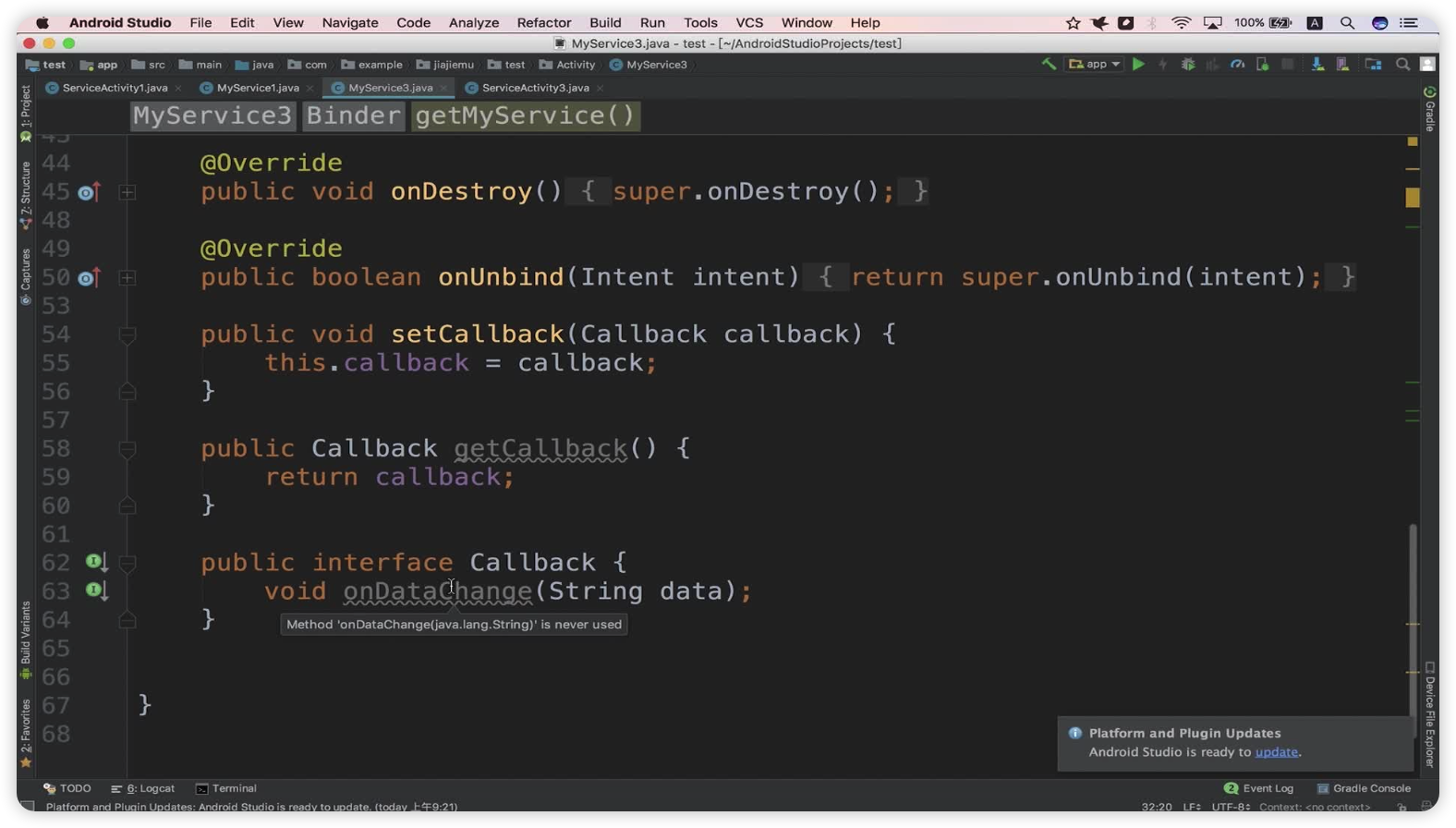
Task: Switch to ServiceActivity1.java tab
Action: tap(114, 88)
